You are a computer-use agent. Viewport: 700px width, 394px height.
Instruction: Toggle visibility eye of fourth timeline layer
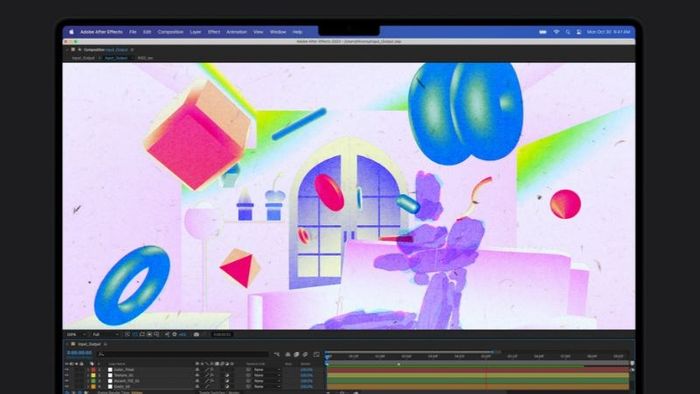click(x=67, y=386)
